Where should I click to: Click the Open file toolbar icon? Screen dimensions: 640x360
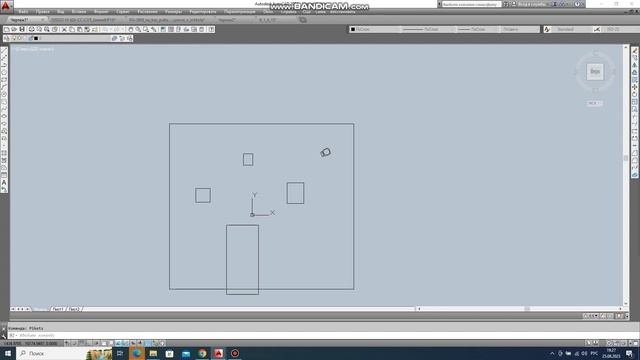click(14, 29)
